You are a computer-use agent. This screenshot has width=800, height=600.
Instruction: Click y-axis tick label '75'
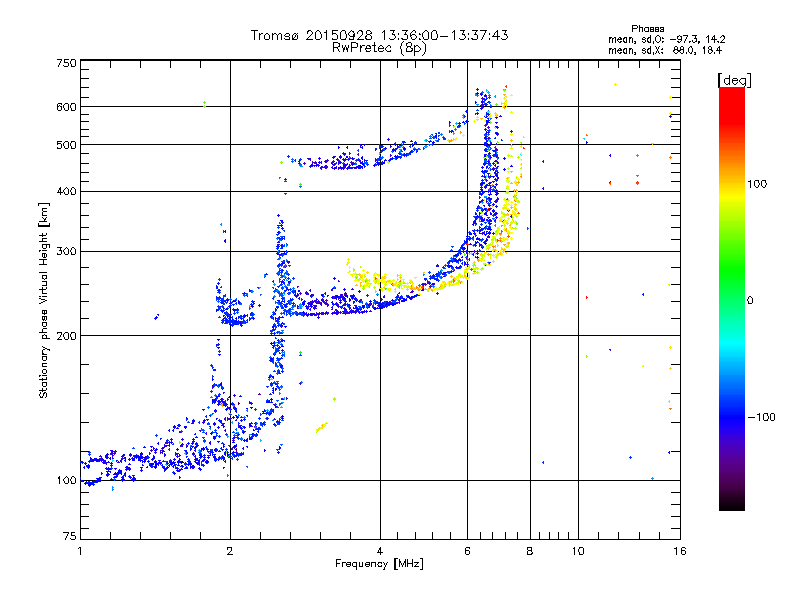[x=70, y=536]
